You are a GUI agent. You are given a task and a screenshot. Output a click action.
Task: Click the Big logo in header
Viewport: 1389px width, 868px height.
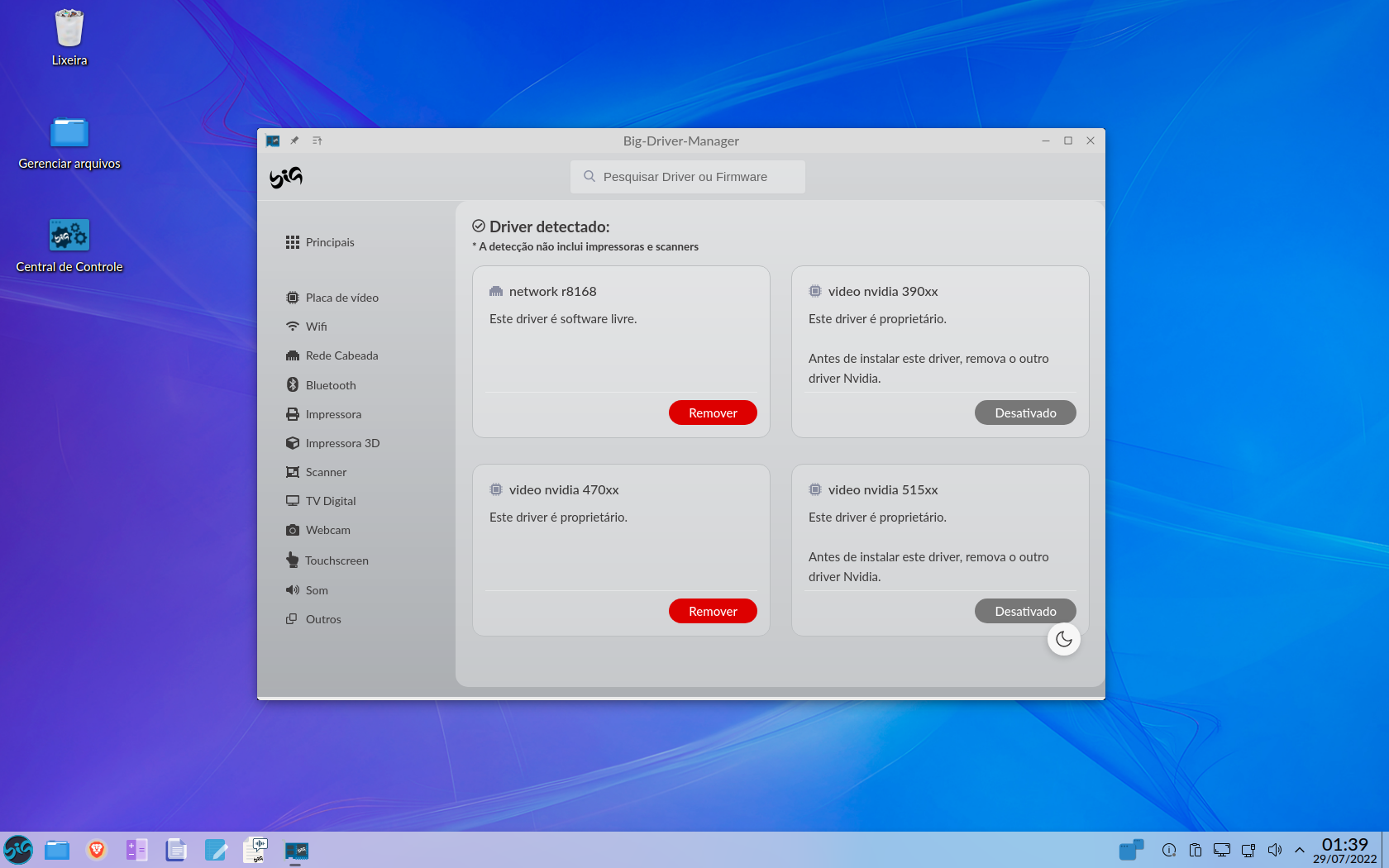tap(286, 177)
